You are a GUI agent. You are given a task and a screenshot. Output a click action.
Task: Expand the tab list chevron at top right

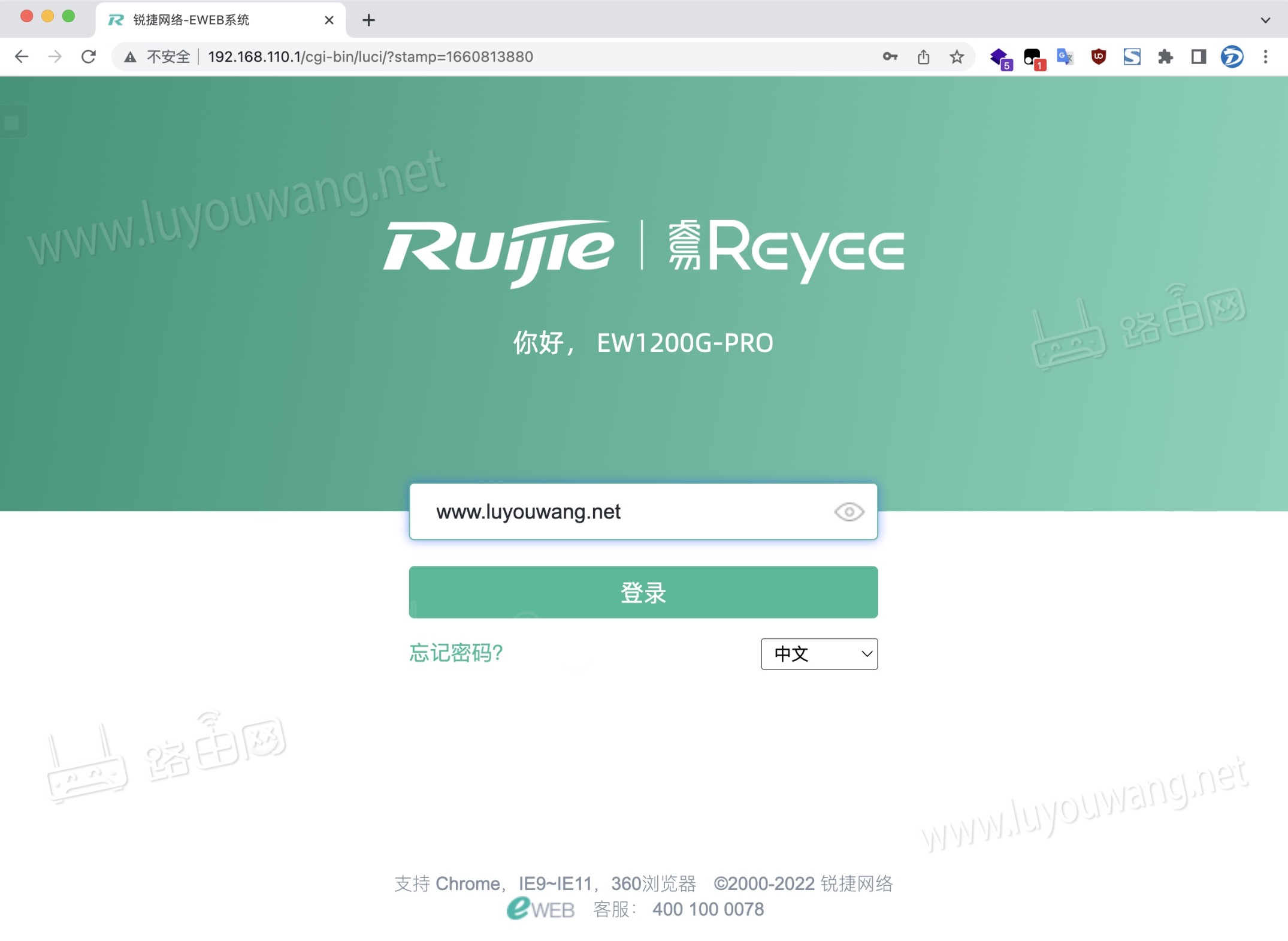coord(1265,20)
